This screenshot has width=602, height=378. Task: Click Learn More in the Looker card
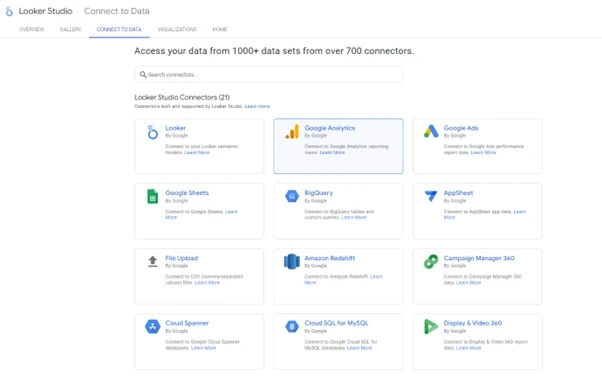coord(197,152)
